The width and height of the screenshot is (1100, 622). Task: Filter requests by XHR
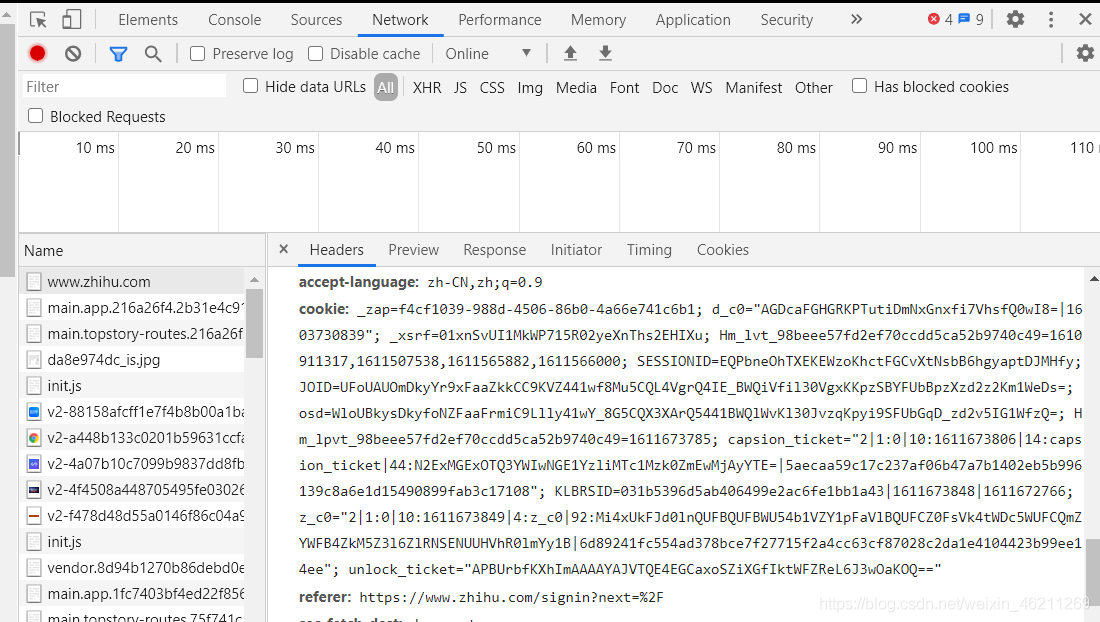[427, 88]
